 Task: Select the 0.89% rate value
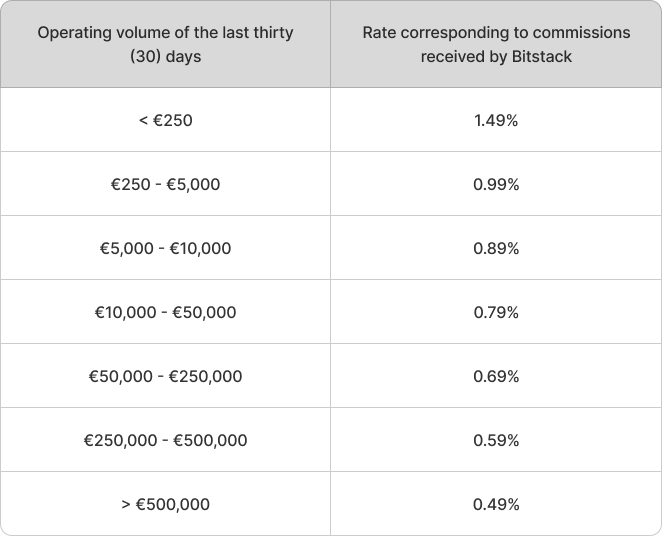[x=496, y=248]
